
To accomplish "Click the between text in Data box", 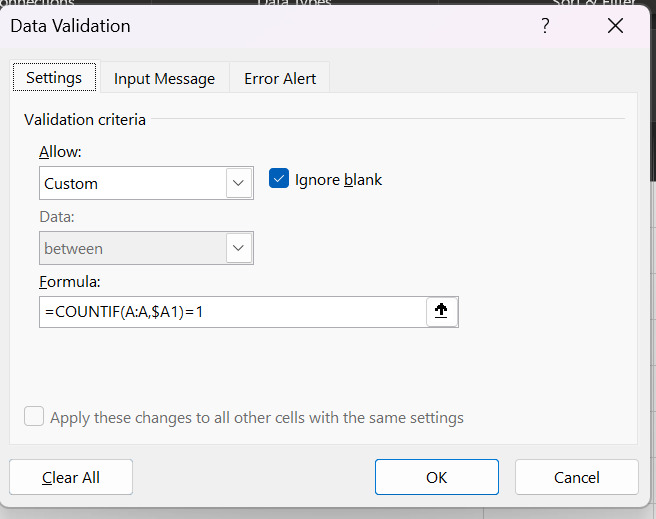I will click(73, 248).
